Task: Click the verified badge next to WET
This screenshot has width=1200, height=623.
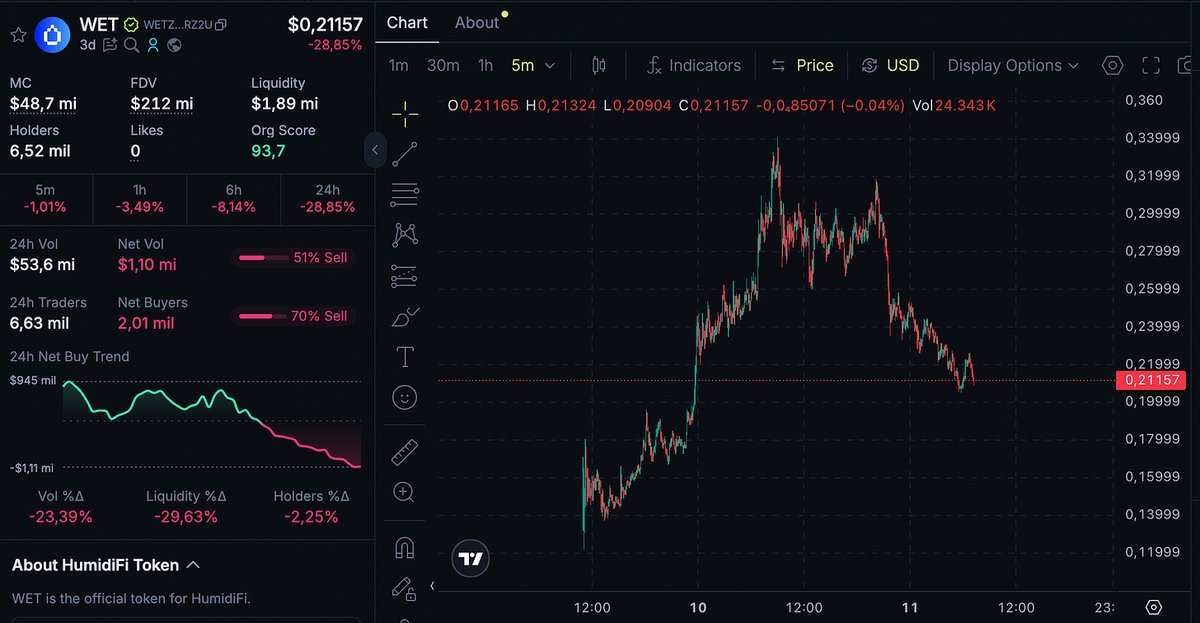Action: pyautogui.click(x=131, y=24)
